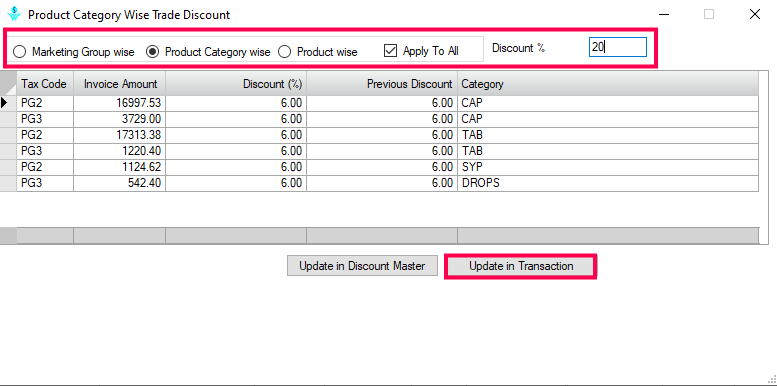
Task: Close the trade discount window
Action: [x=755, y=14]
